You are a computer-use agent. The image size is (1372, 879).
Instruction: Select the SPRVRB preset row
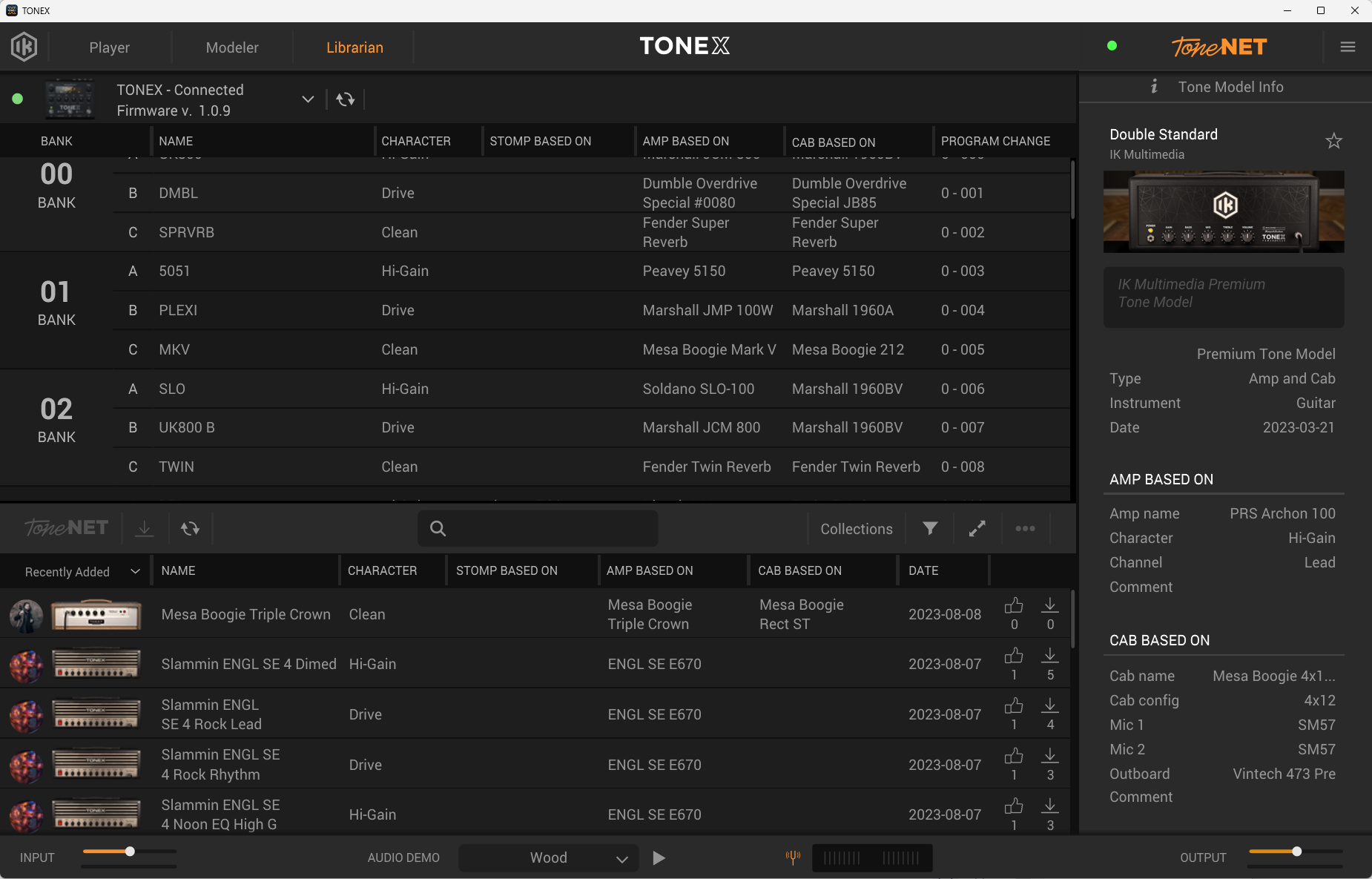click(591, 232)
